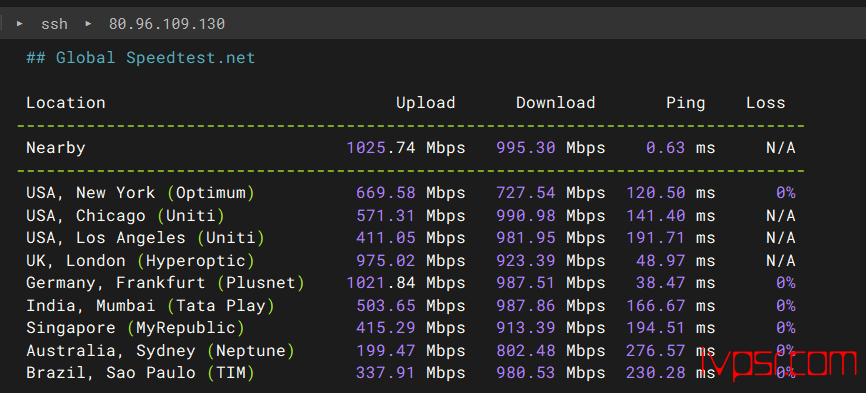The height and width of the screenshot is (393, 866).
Task: Click New York upload 669.58
Action: (x=386, y=193)
